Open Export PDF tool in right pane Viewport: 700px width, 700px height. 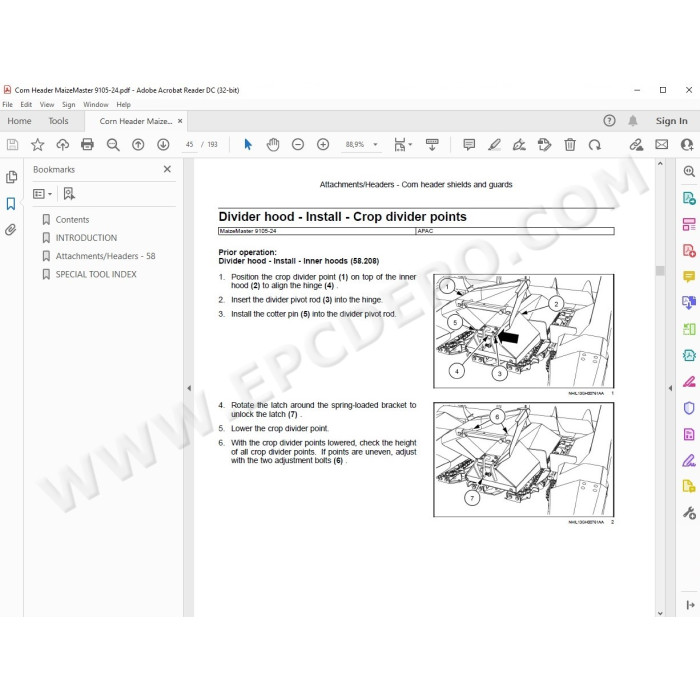(689, 198)
